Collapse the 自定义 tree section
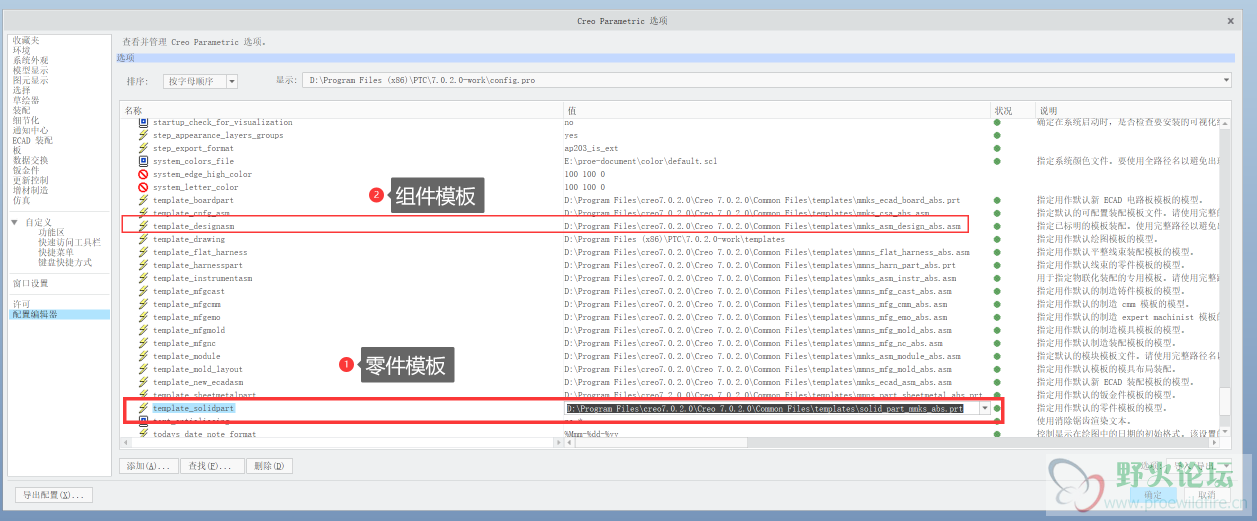Image resolution: width=1257 pixels, height=521 pixels. [15, 222]
